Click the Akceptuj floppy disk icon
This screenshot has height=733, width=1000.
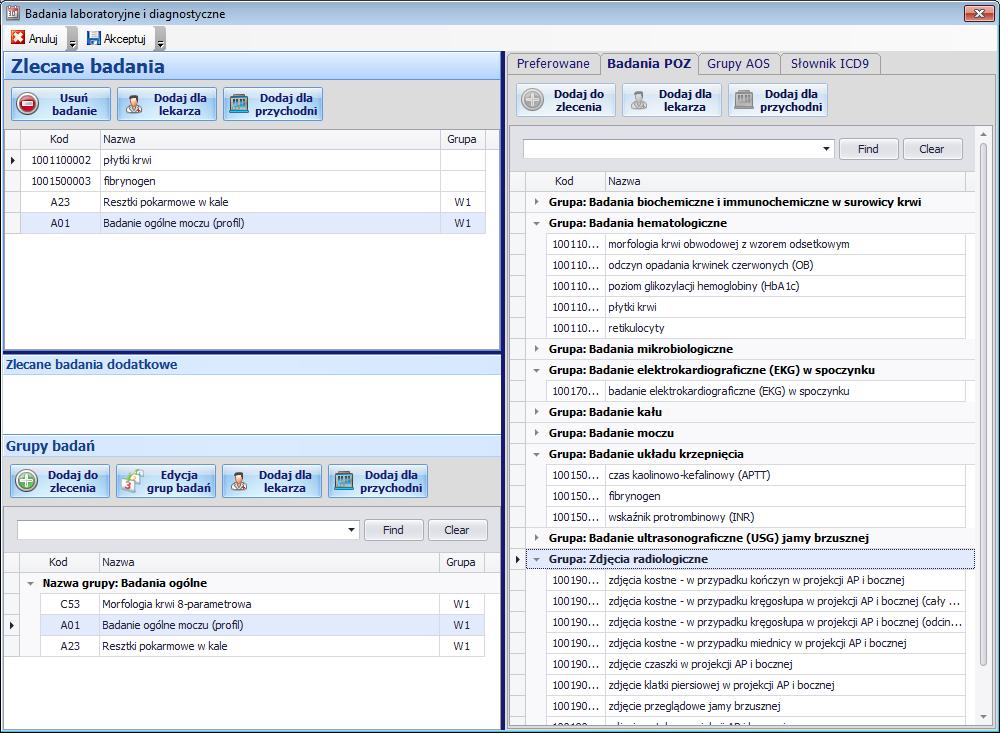point(94,38)
